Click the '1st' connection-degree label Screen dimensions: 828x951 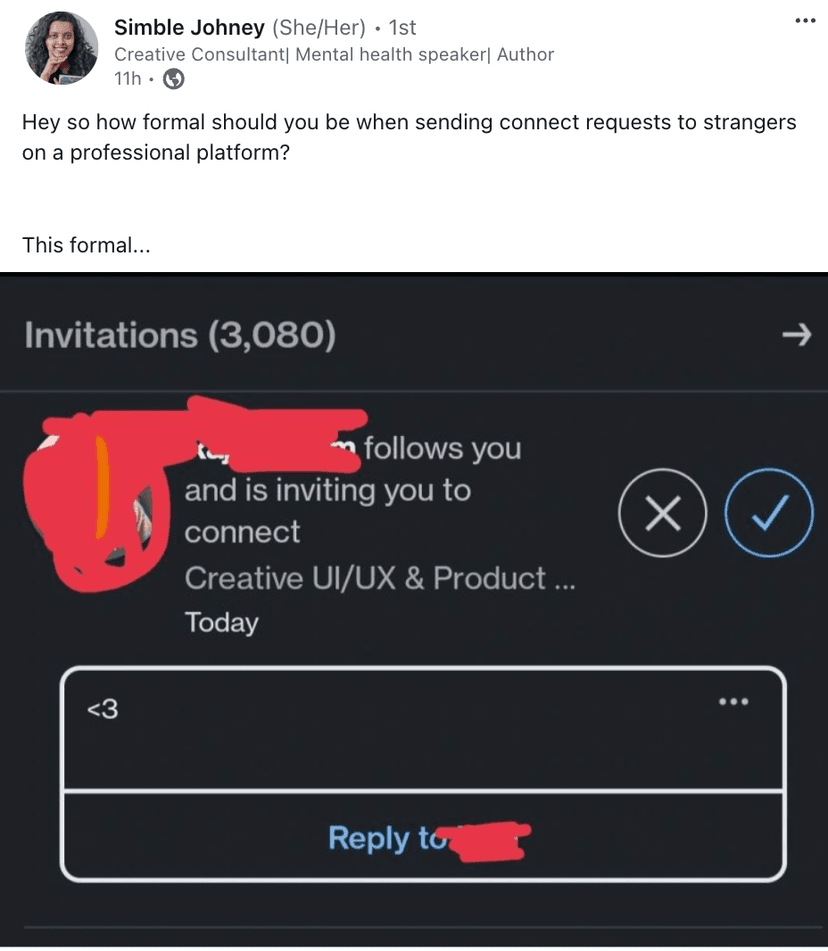400,27
